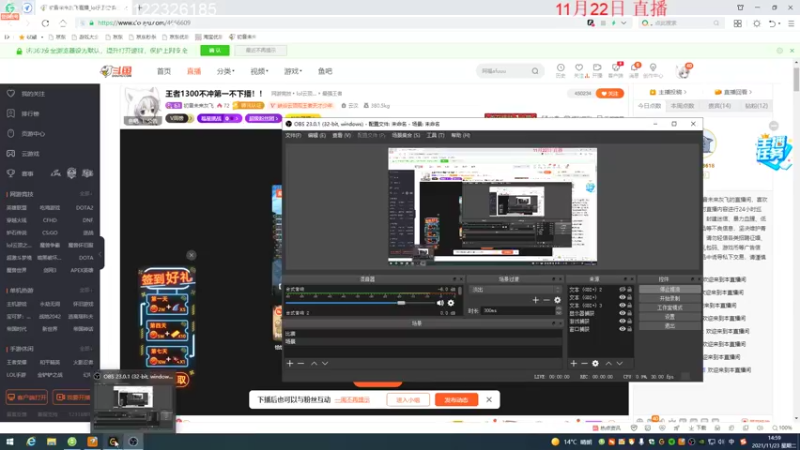Viewport: 800px width, 450px height.
Task: Open 编辑(E) menu in OBS
Action: coord(316,135)
